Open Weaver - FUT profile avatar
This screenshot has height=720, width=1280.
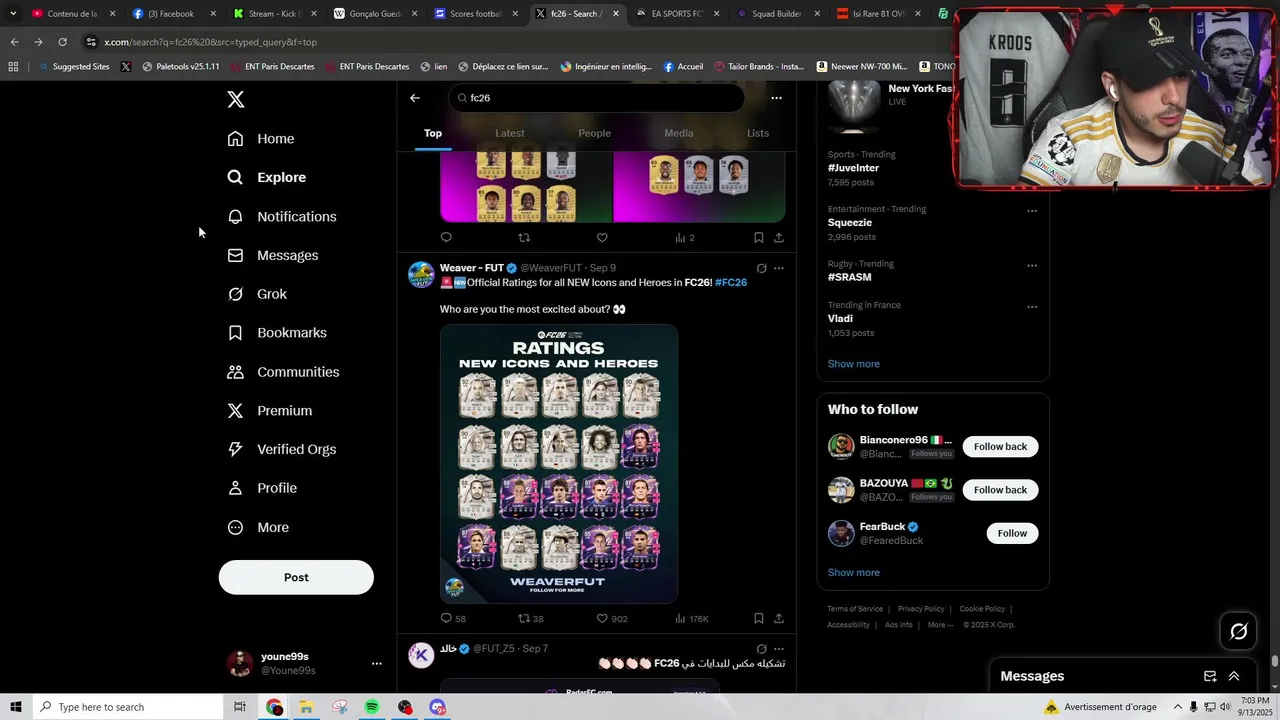(x=421, y=274)
